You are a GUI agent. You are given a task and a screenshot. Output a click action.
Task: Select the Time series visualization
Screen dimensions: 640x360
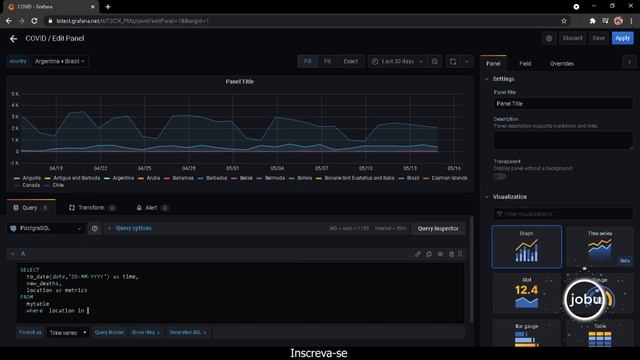point(600,247)
